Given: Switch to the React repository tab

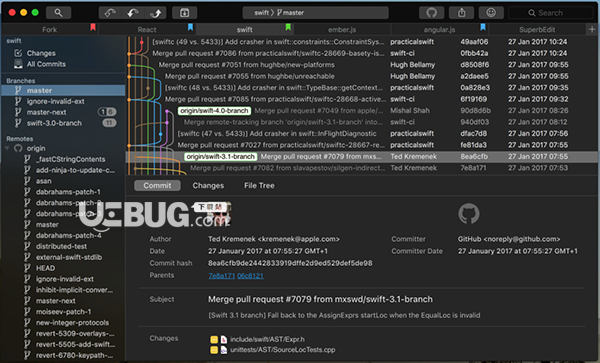Looking at the screenshot, I should pyautogui.click(x=147, y=29).
